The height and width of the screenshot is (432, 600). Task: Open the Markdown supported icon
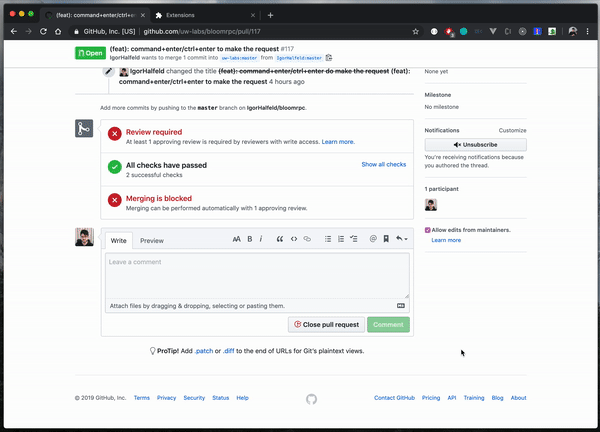tap(401, 306)
